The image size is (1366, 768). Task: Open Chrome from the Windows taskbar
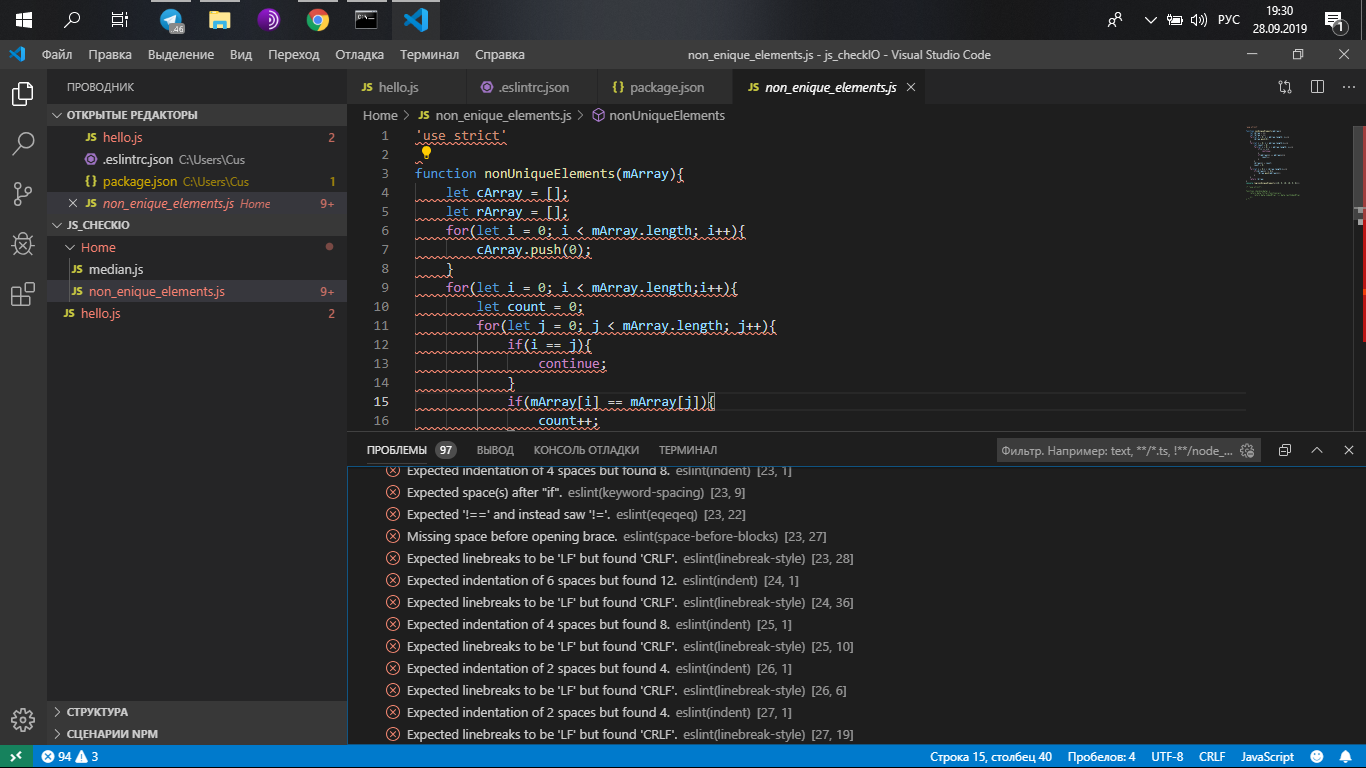[318, 20]
